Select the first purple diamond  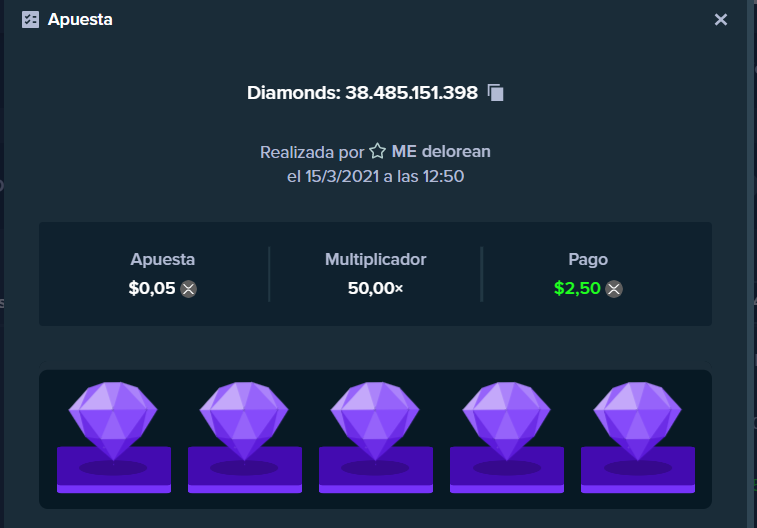point(113,420)
